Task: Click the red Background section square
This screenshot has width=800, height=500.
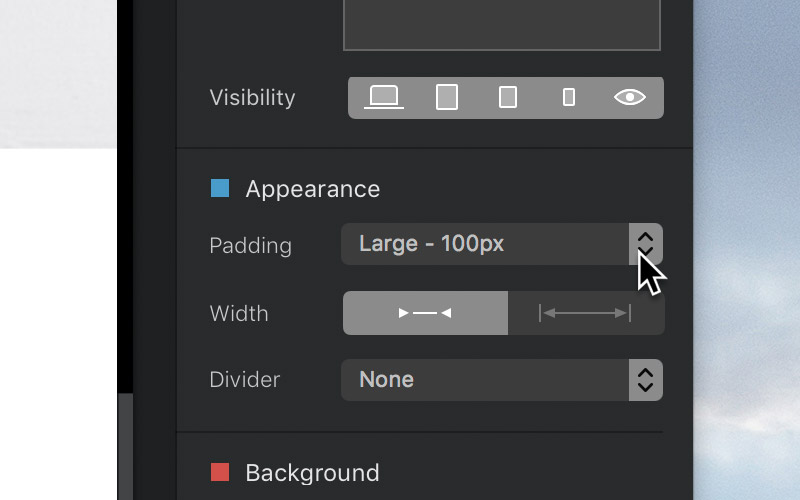Action: pos(220,472)
